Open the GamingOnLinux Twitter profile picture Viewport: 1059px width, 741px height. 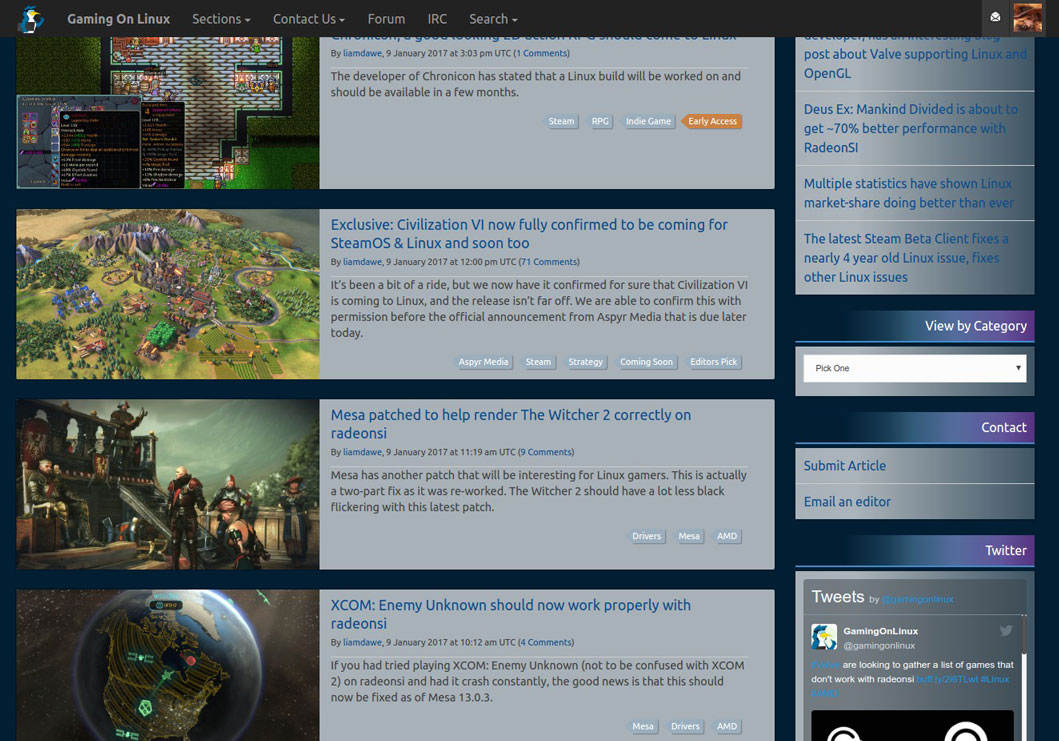[x=823, y=635]
